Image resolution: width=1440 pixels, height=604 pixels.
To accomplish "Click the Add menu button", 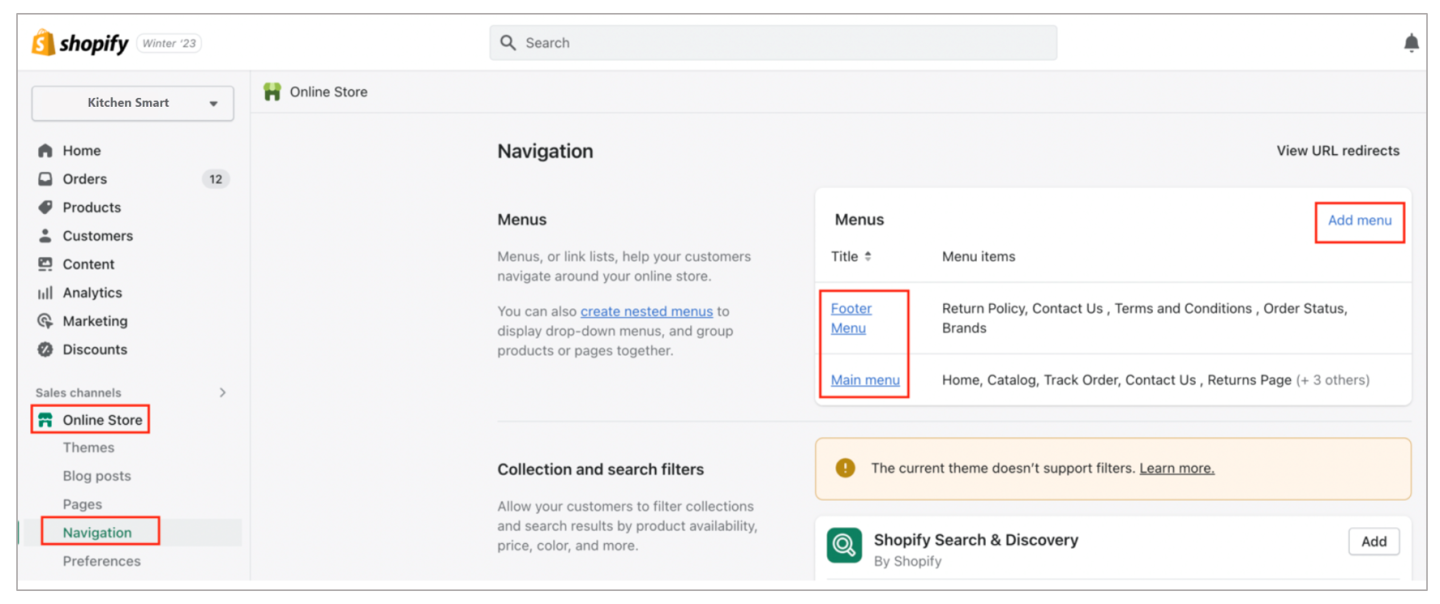I will click(x=1358, y=221).
